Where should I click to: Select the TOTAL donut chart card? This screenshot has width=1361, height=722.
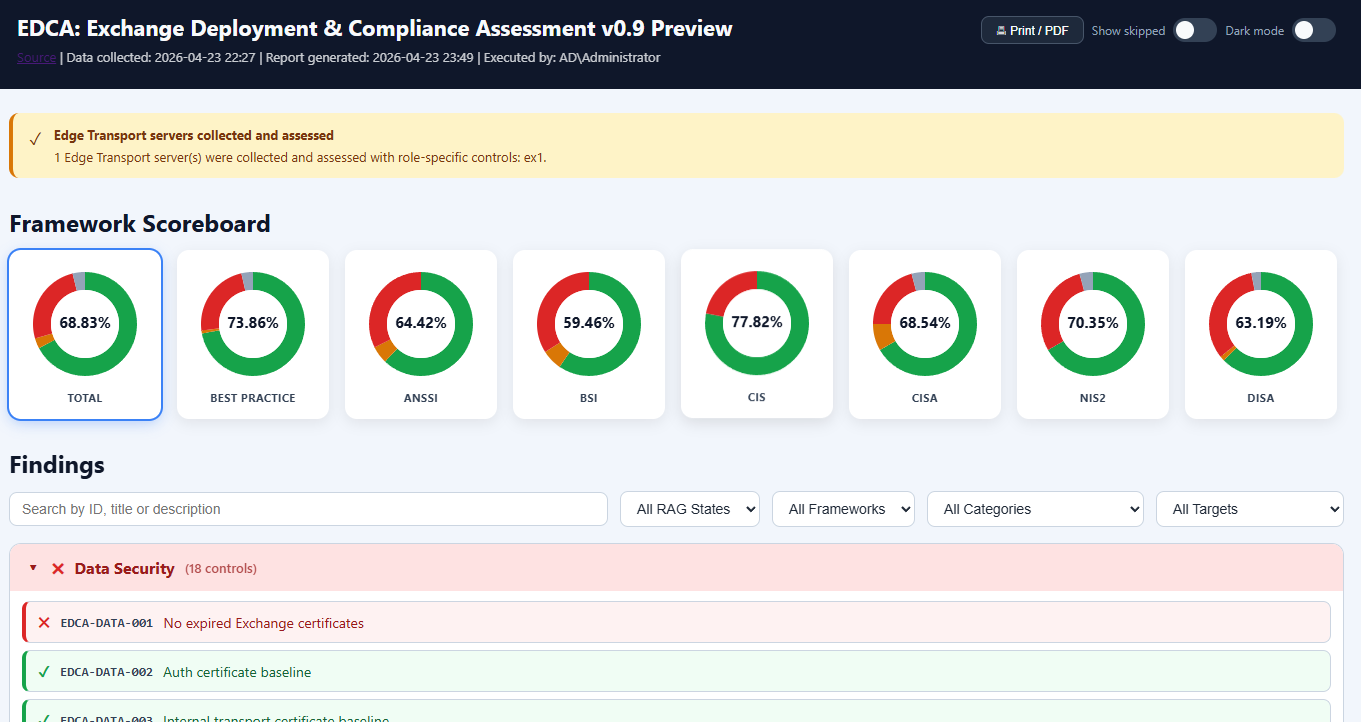tap(85, 334)
